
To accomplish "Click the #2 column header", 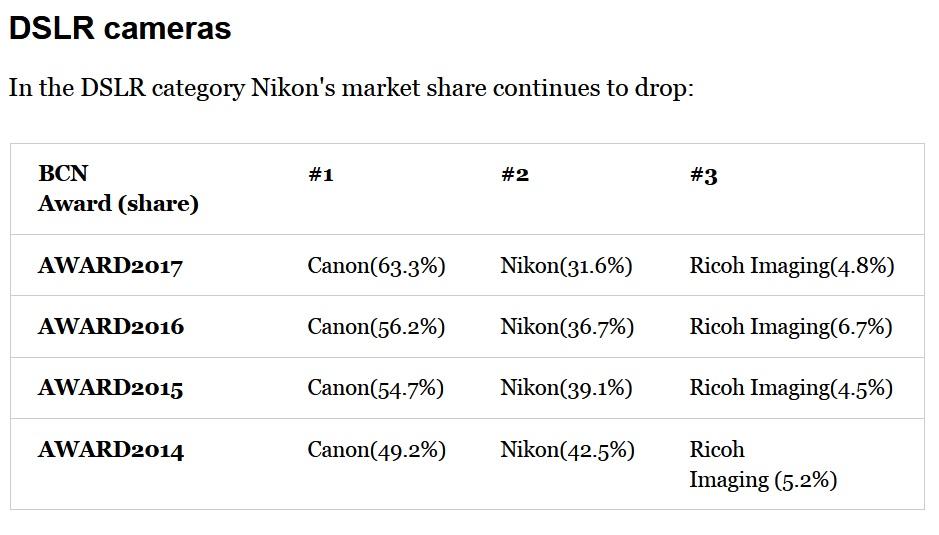I will (x=515, y=174).
